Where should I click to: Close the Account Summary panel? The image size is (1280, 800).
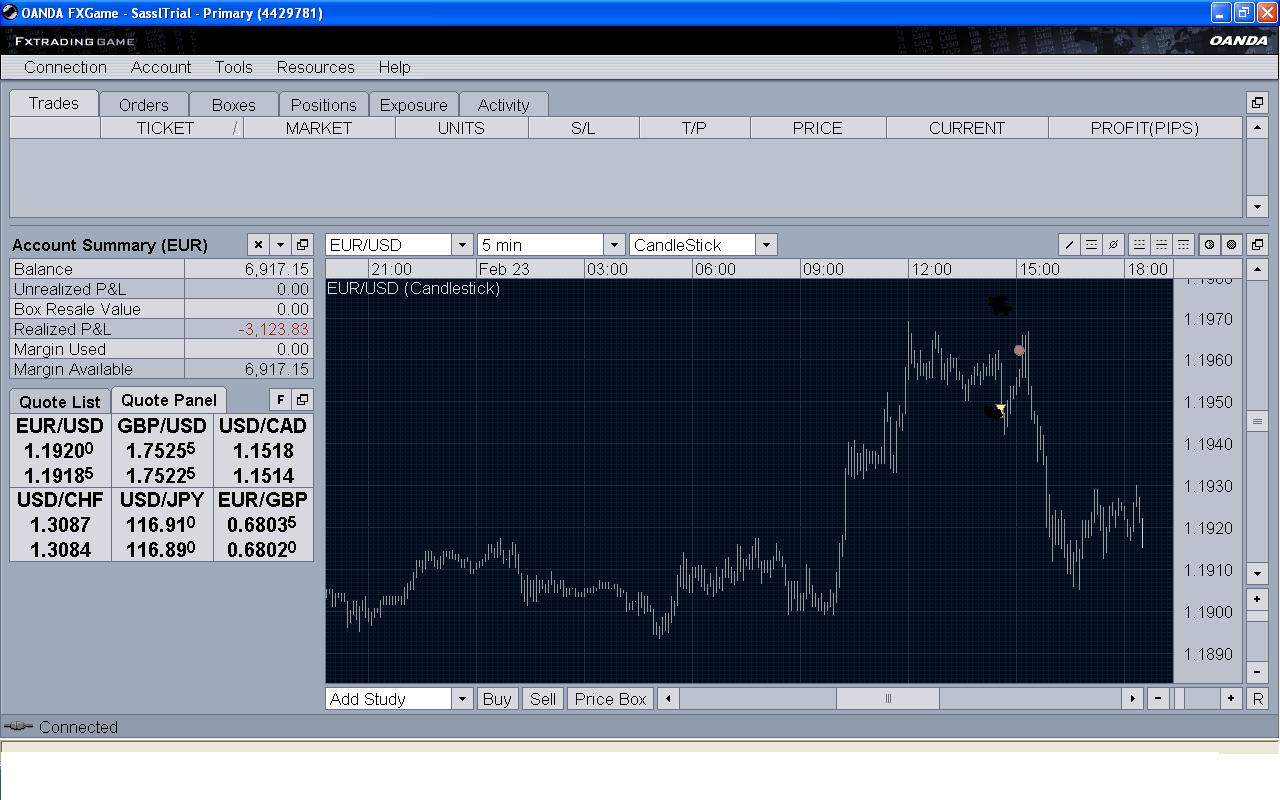click(258, 245)
